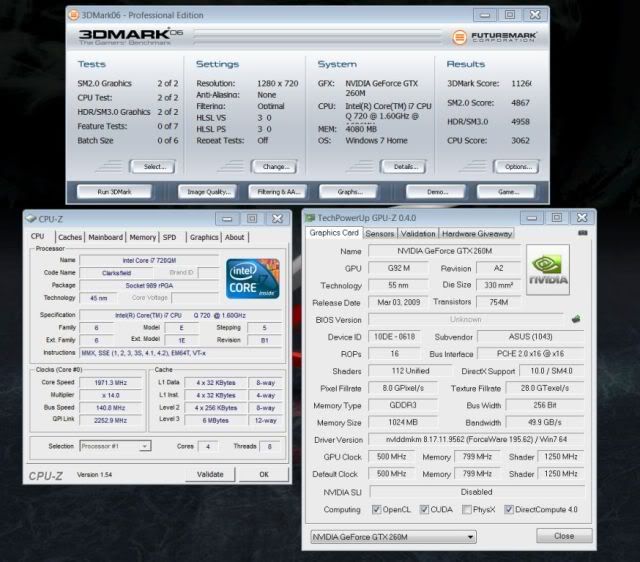Click the Package value Socket 989 rPGA
640x562 pixels.
(149, 285)
